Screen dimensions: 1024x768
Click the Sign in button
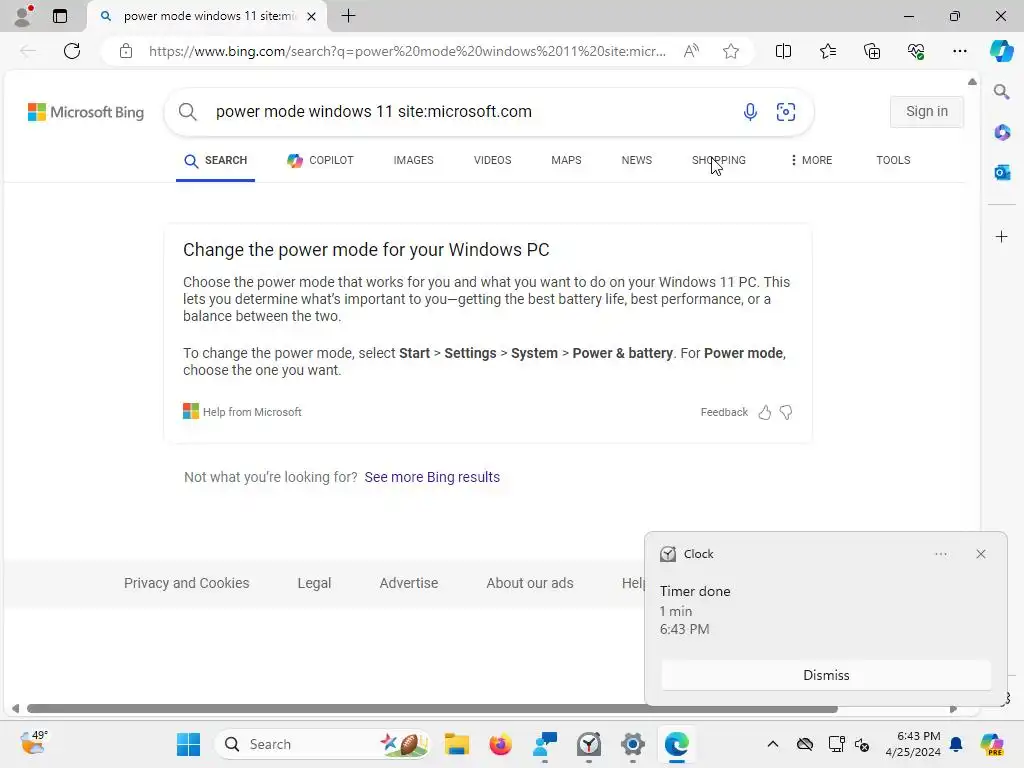[927, 112]
